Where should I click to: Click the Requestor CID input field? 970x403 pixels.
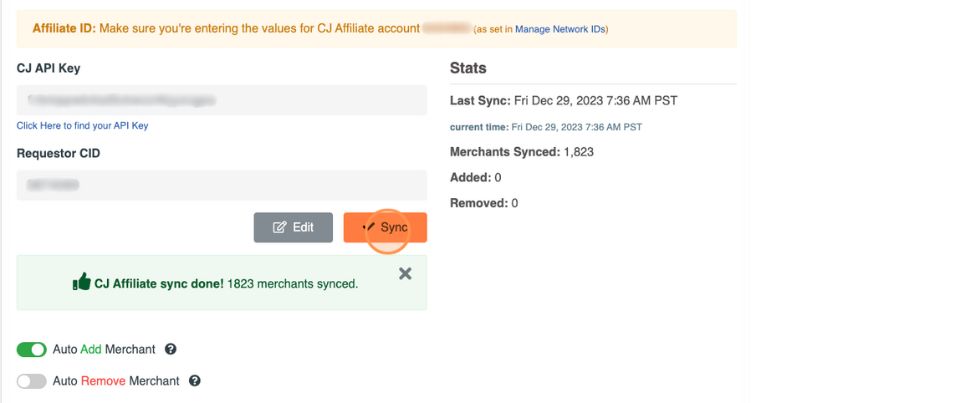(221, 185)
